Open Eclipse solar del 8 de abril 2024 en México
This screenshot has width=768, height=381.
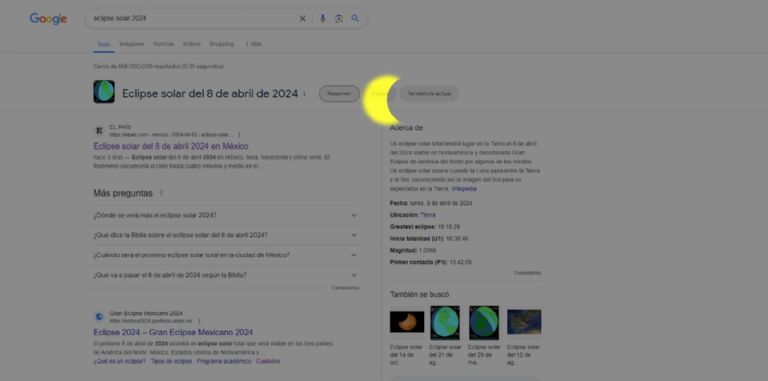[x=171, y=146]
